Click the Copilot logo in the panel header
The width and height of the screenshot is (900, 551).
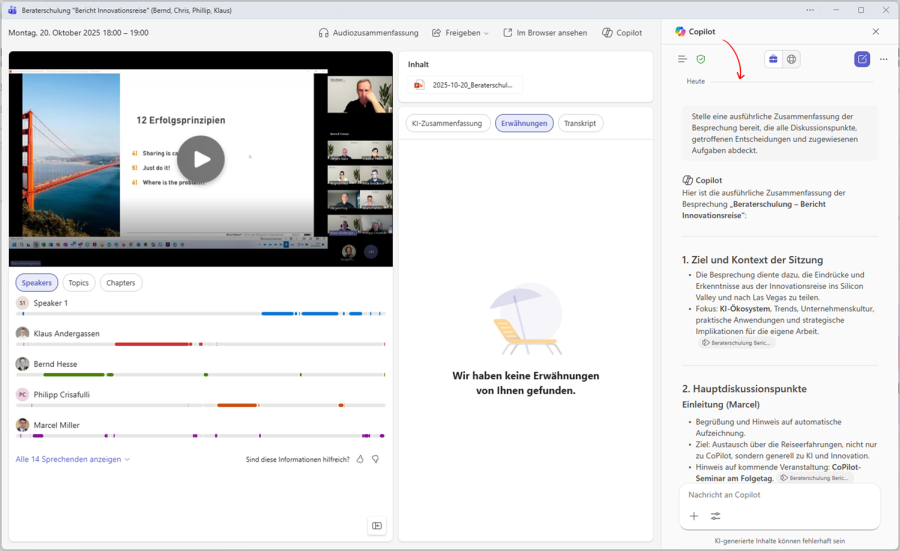(x=680, y=32)
